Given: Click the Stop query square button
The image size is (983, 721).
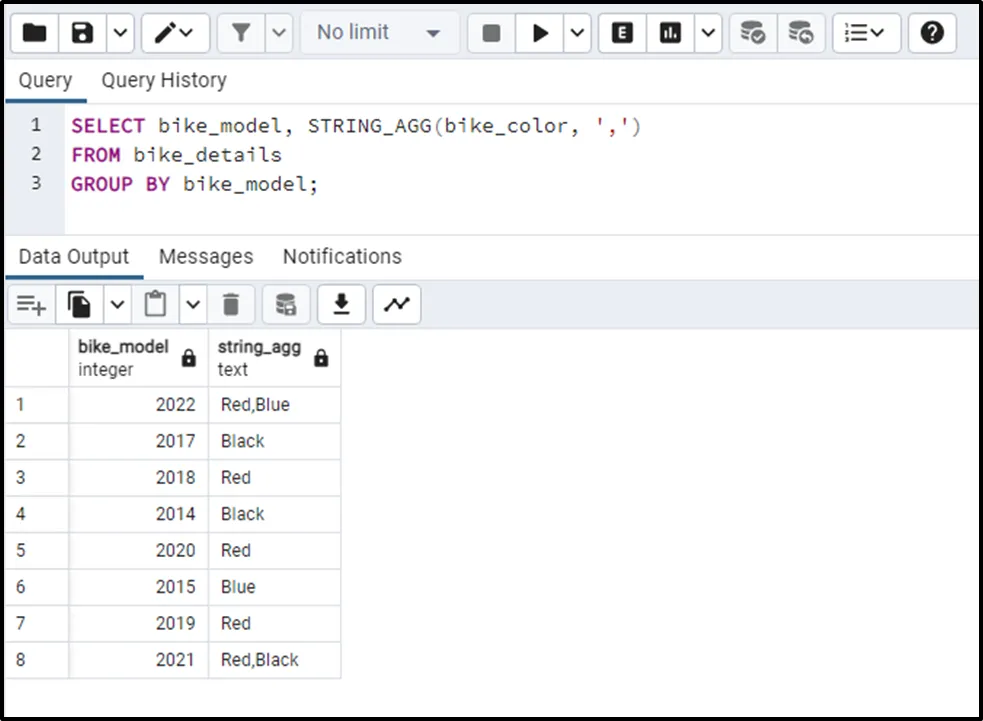Looking at the screenshot, I should 491,33.
